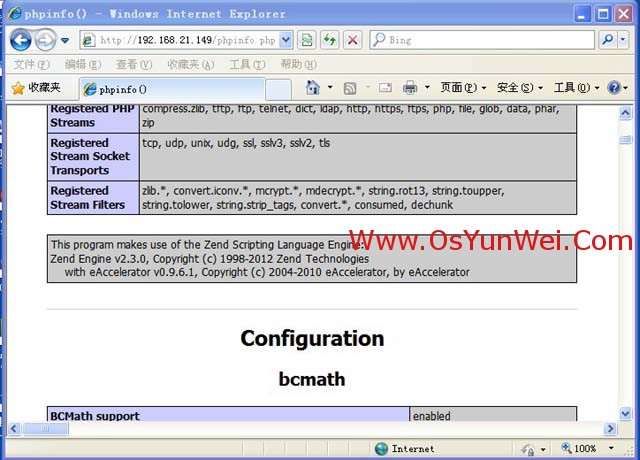Open the recent pages dropdown beside Forward

tap(65, 40)
